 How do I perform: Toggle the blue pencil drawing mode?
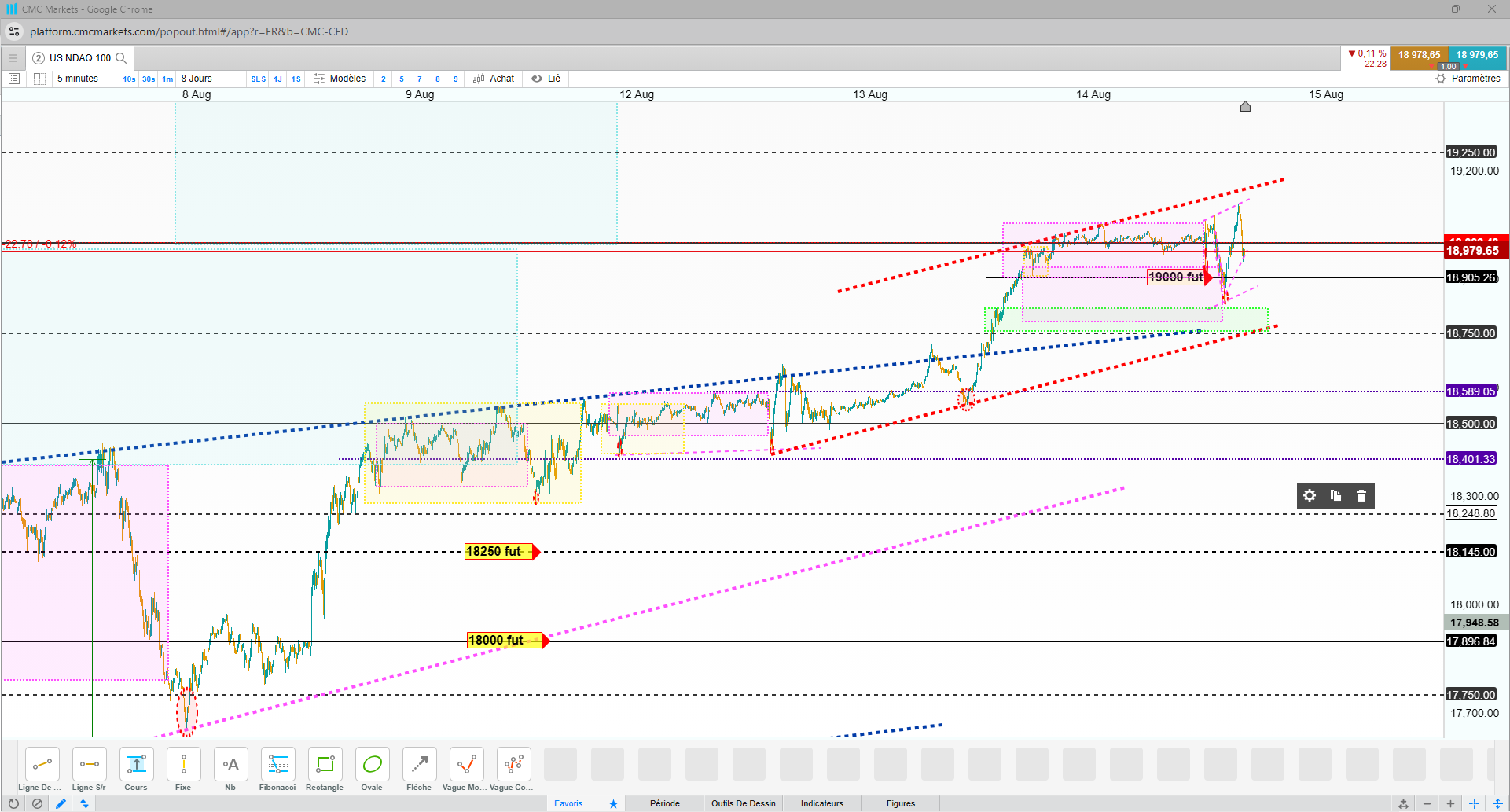click(x=61, y=803)
